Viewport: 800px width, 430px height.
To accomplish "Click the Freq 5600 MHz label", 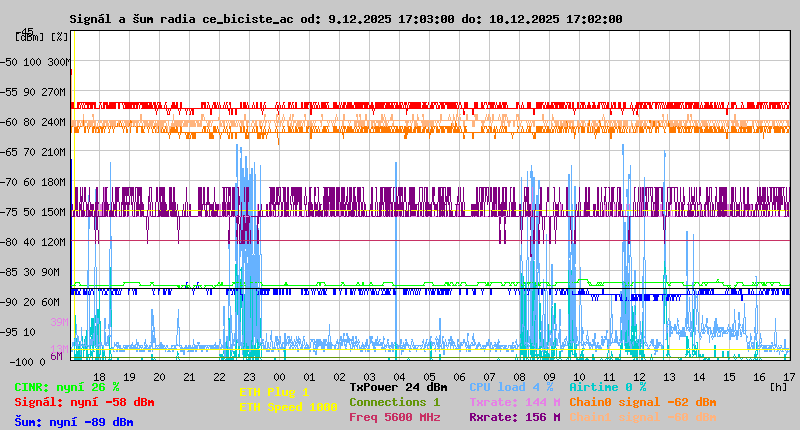I will click(394, 417).
